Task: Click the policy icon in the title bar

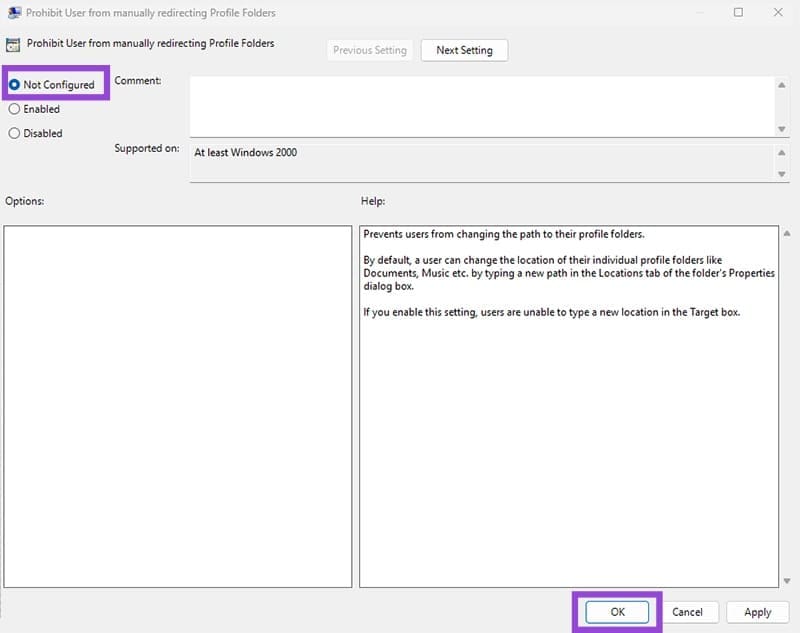Action: (13, 13)
